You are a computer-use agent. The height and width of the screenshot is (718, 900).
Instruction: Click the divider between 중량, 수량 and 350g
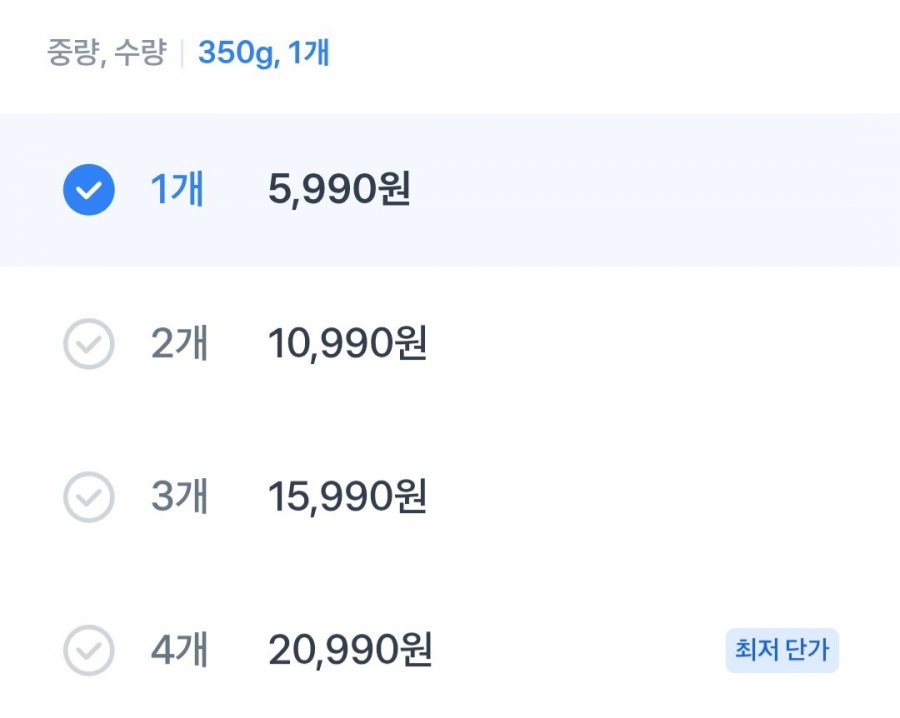(182, 53)
